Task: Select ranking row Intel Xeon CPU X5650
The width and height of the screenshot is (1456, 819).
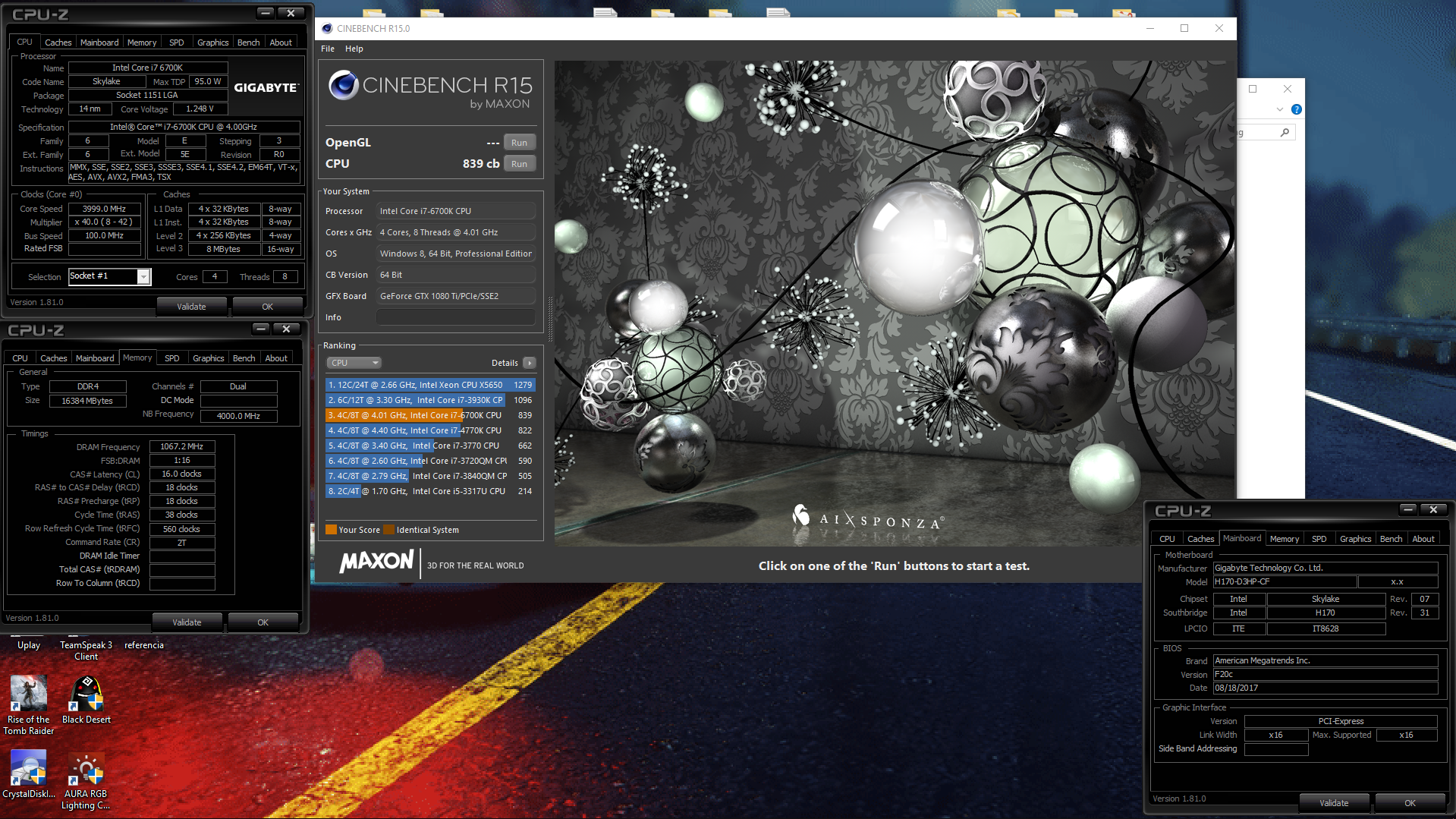Action: (430, 385)
